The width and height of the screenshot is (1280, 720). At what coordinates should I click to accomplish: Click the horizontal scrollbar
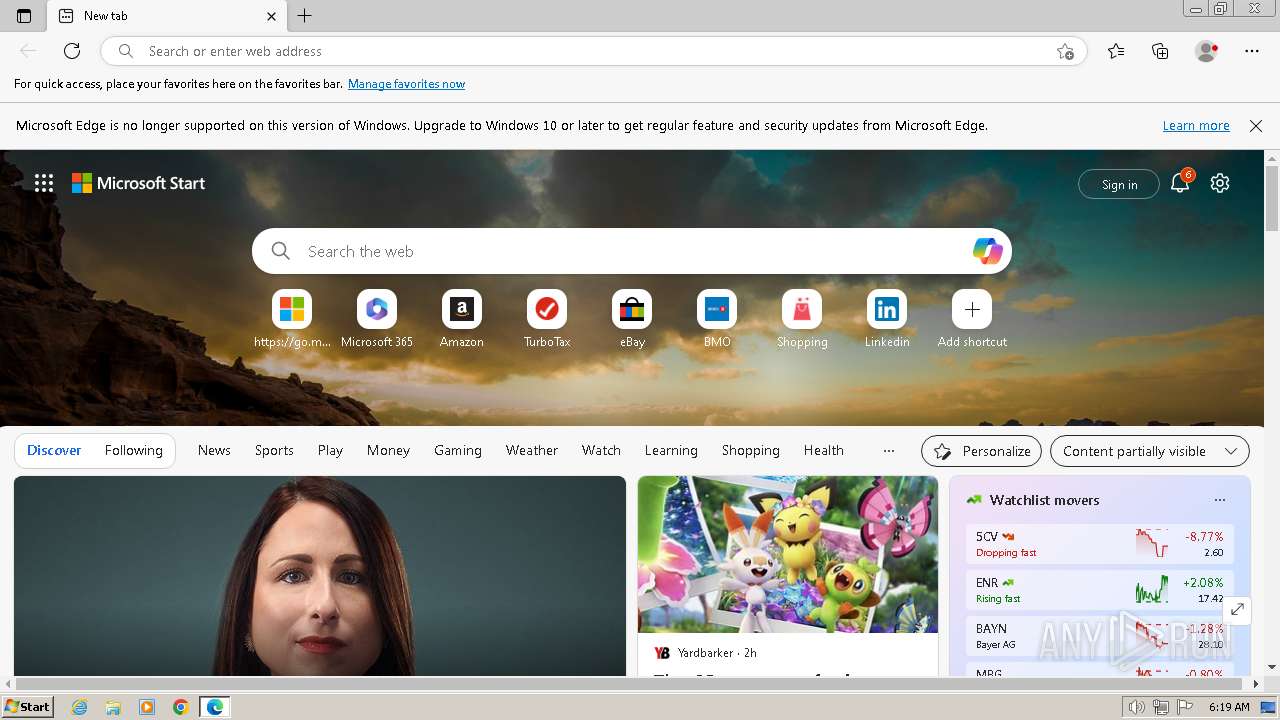(x=631, y=684)
